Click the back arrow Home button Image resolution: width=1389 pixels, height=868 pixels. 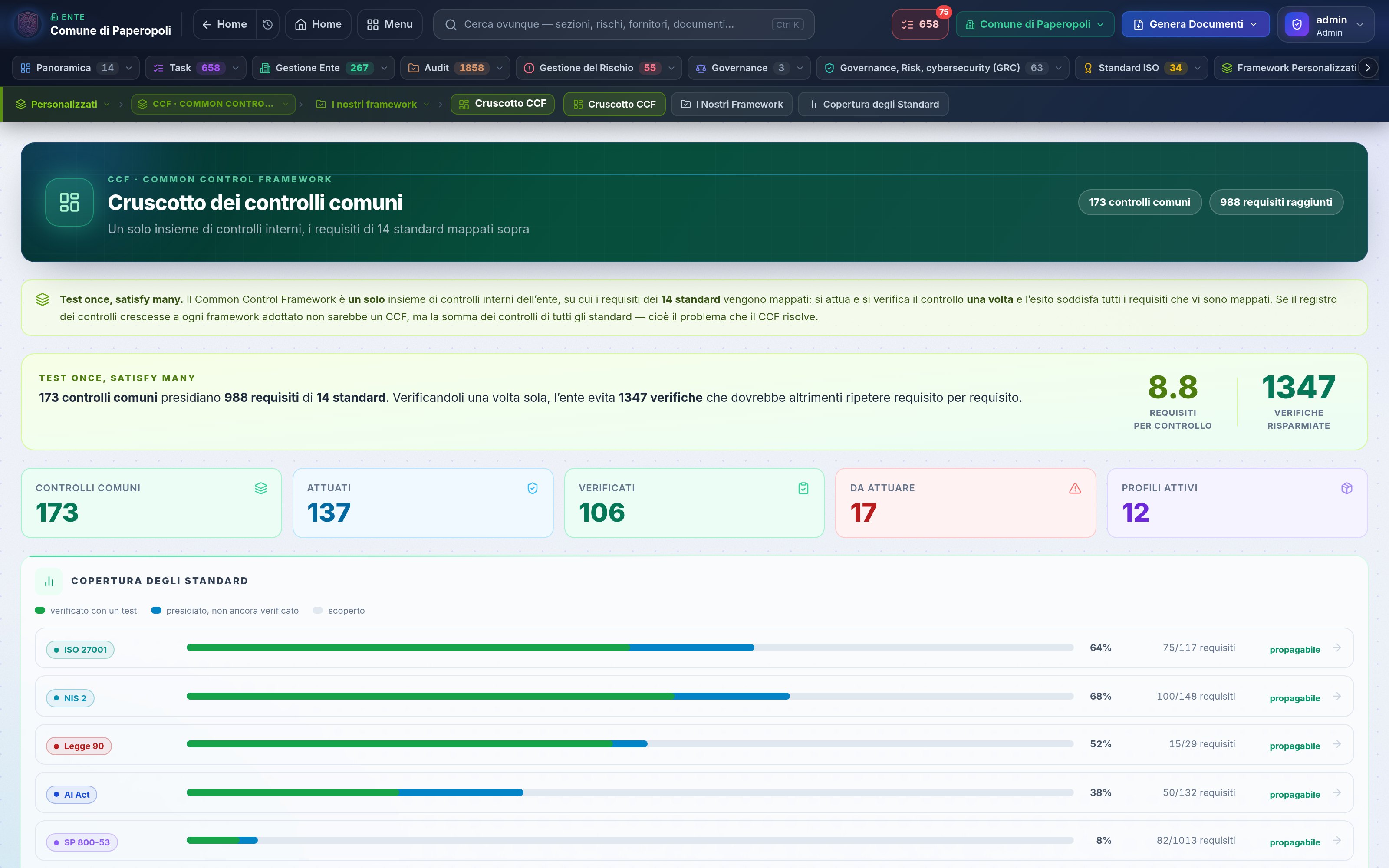224,24
